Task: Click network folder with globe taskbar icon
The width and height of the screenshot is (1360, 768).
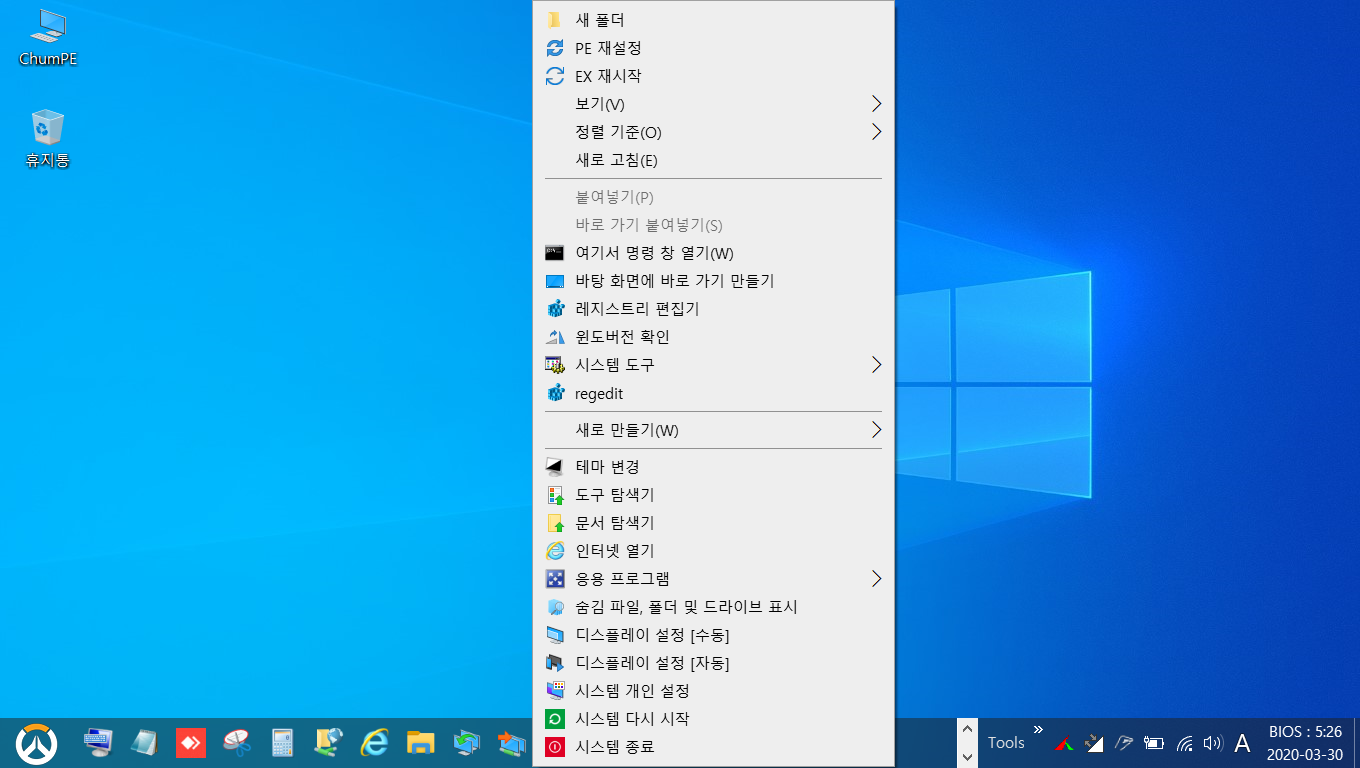Action: tap(328, 742)
